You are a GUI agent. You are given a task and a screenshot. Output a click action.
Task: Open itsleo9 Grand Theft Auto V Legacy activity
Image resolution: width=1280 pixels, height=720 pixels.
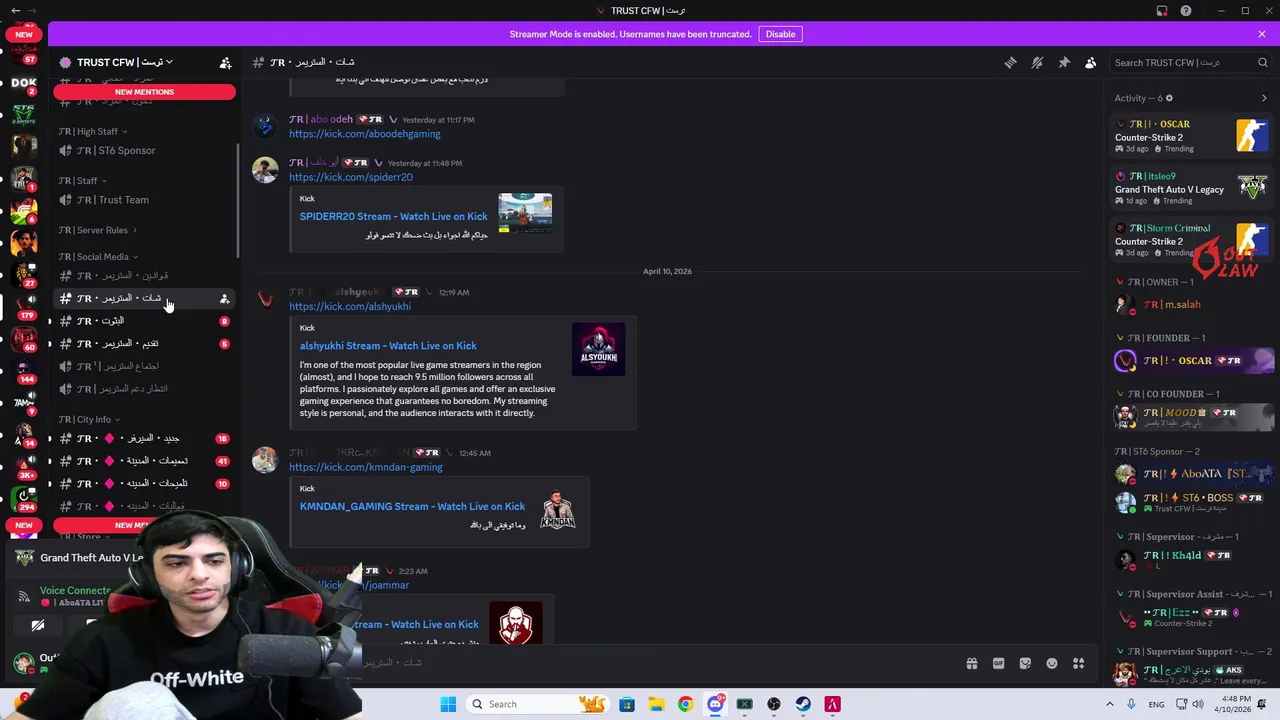click(1192, 188)
